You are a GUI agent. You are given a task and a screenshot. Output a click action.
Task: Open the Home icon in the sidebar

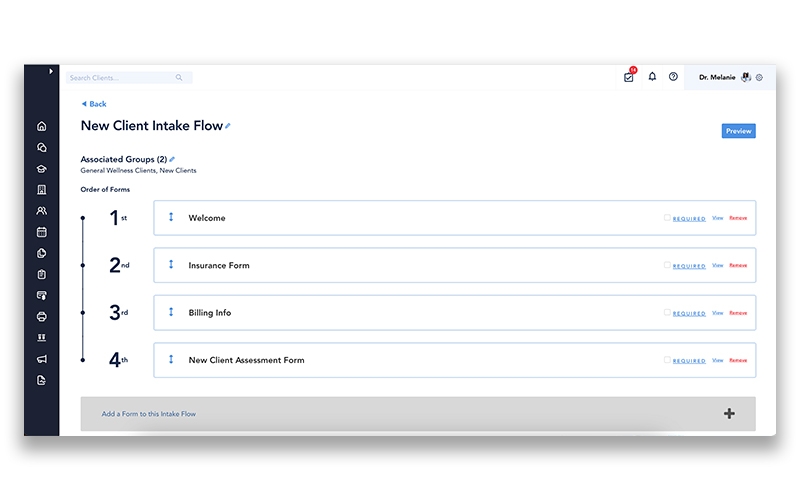[42, 126]
